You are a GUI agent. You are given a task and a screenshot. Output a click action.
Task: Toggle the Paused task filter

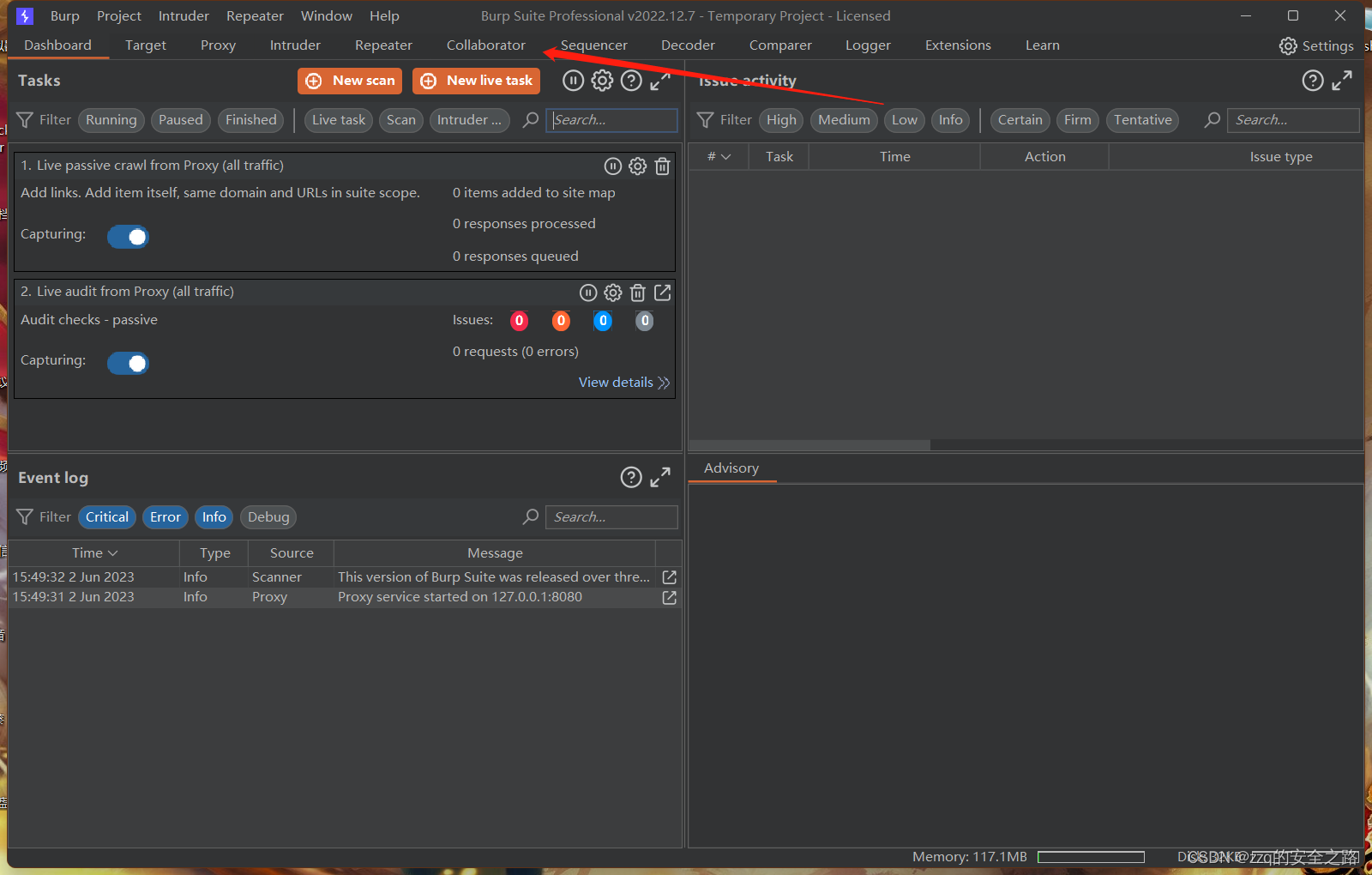181,120
